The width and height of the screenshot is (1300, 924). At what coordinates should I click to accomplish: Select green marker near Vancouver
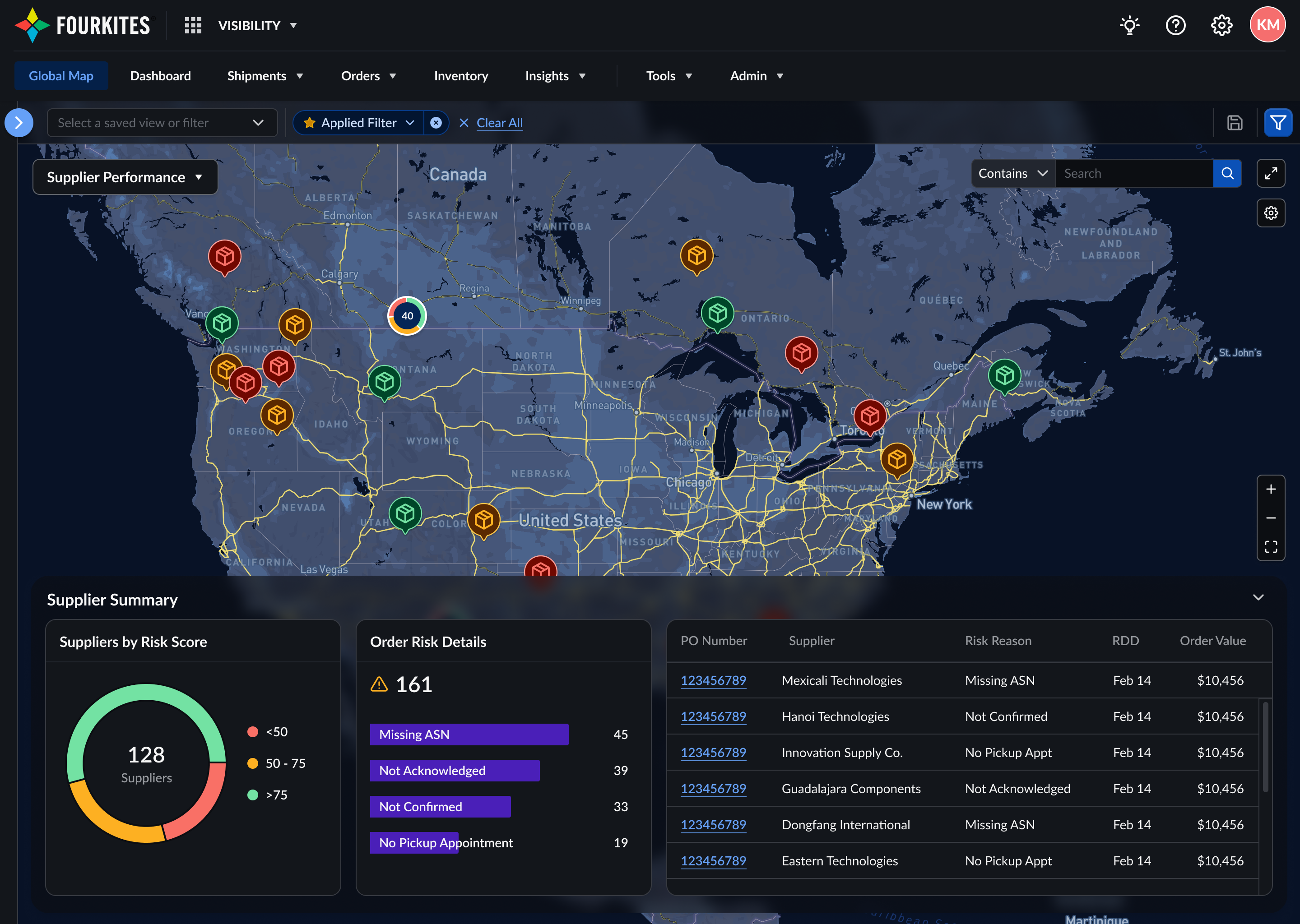[222, 324]
